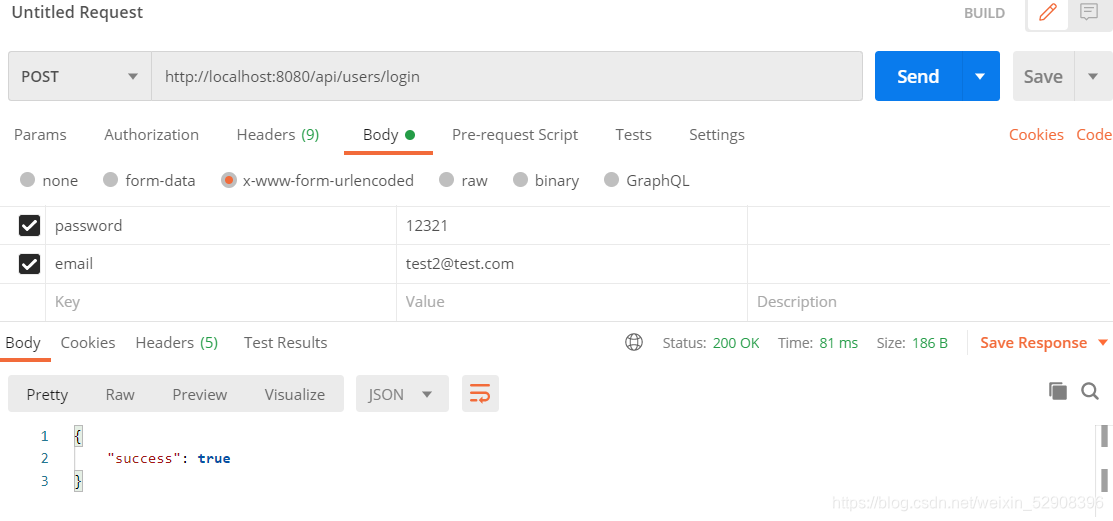Select the response Body tab
Screen dimensions: 1113x521
point(23,343)
